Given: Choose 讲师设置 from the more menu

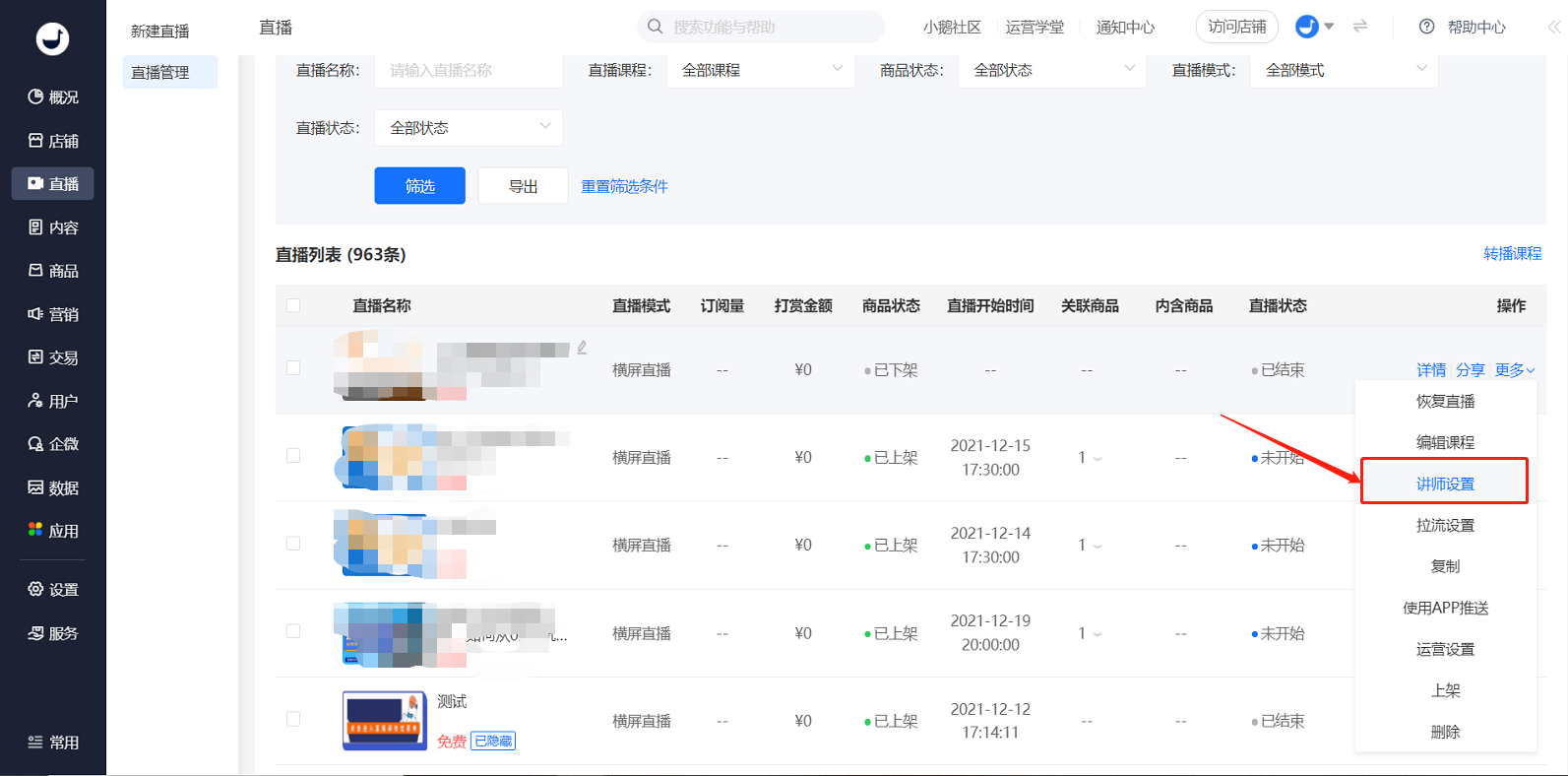Looking at the screenshot, I should pyautogui.click(x=1444, y=484).
